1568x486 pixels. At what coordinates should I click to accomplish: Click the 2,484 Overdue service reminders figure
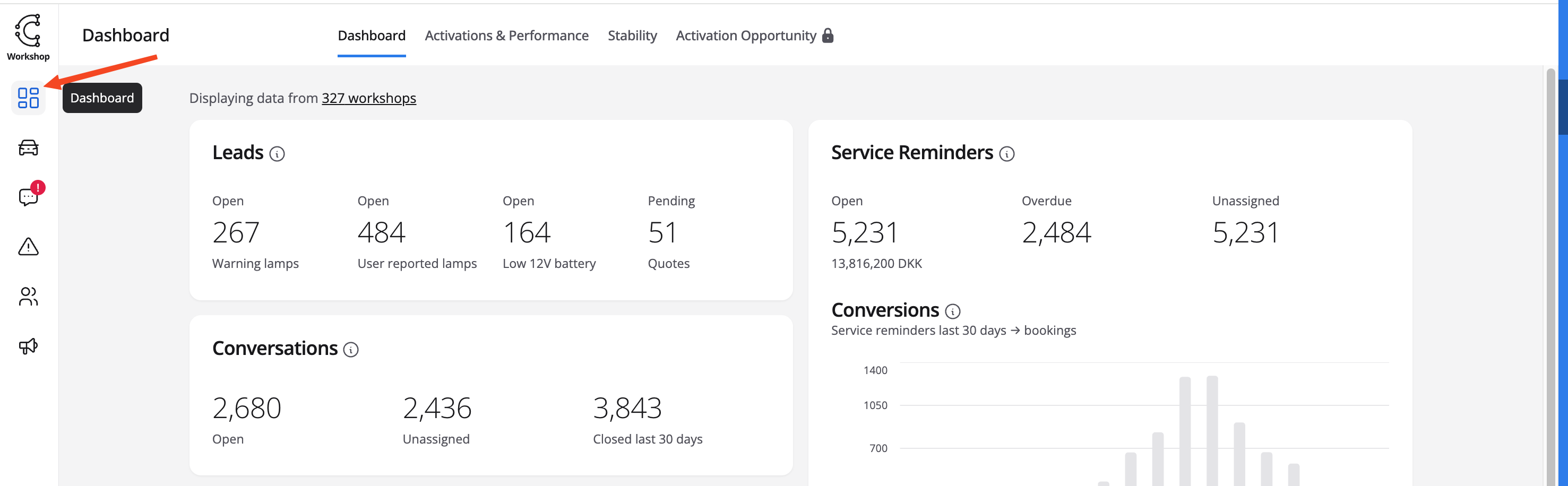click(x=1056, y=233)
